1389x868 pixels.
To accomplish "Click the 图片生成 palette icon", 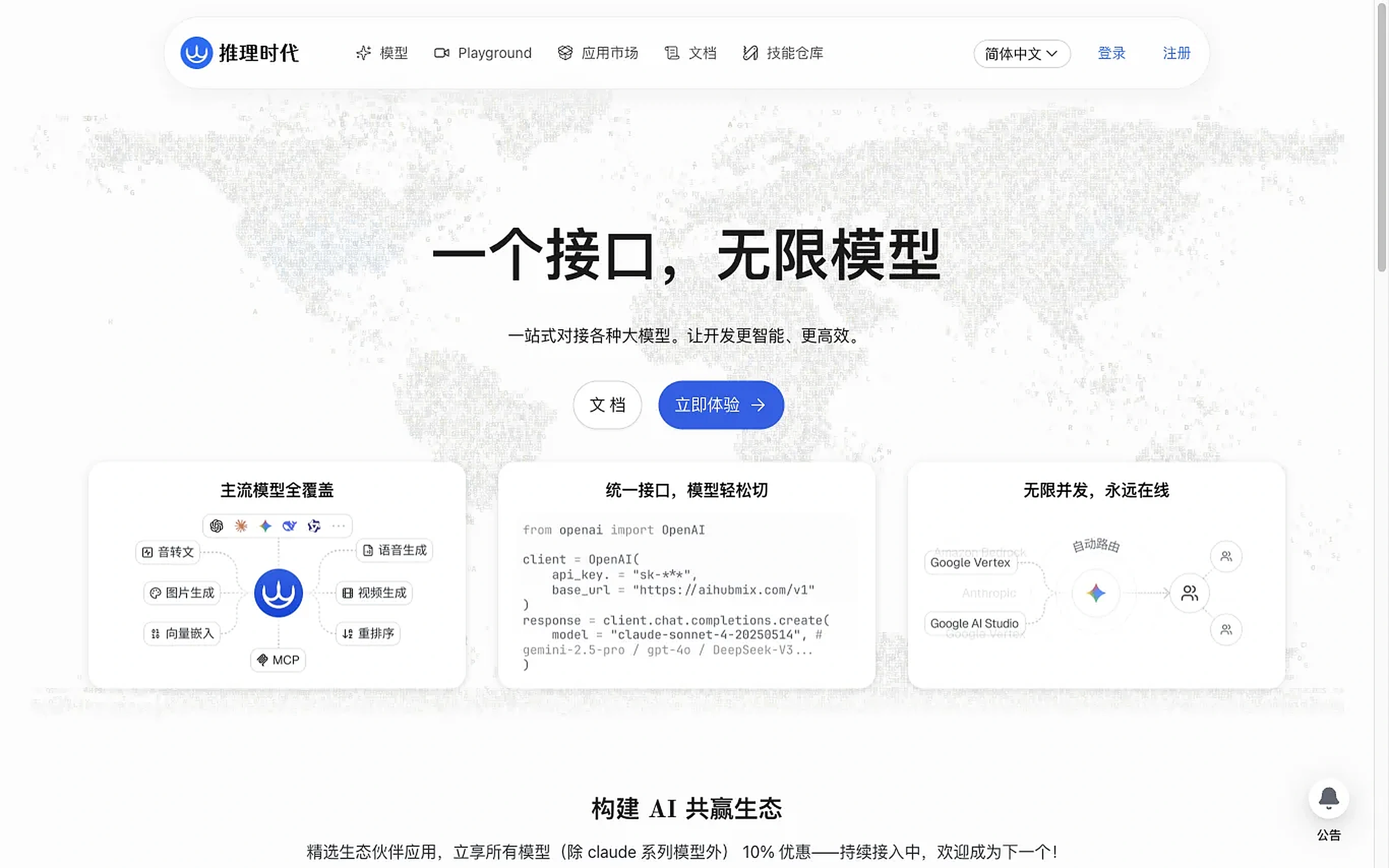I will click(x=155, y=593).
